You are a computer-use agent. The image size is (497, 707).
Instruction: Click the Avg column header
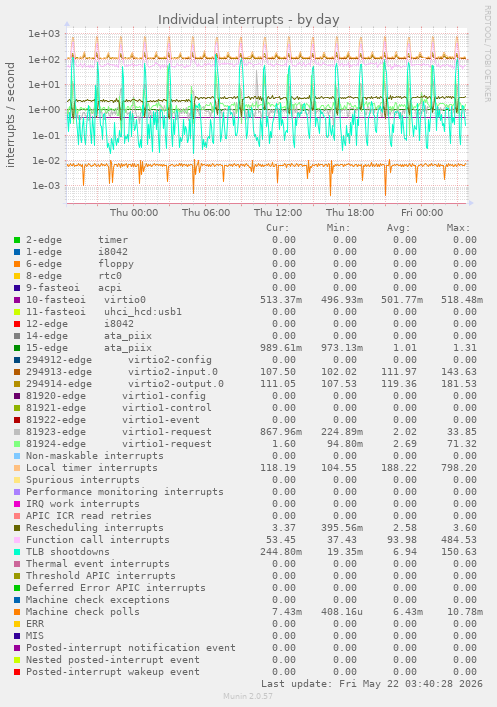(x=398, y=228)
